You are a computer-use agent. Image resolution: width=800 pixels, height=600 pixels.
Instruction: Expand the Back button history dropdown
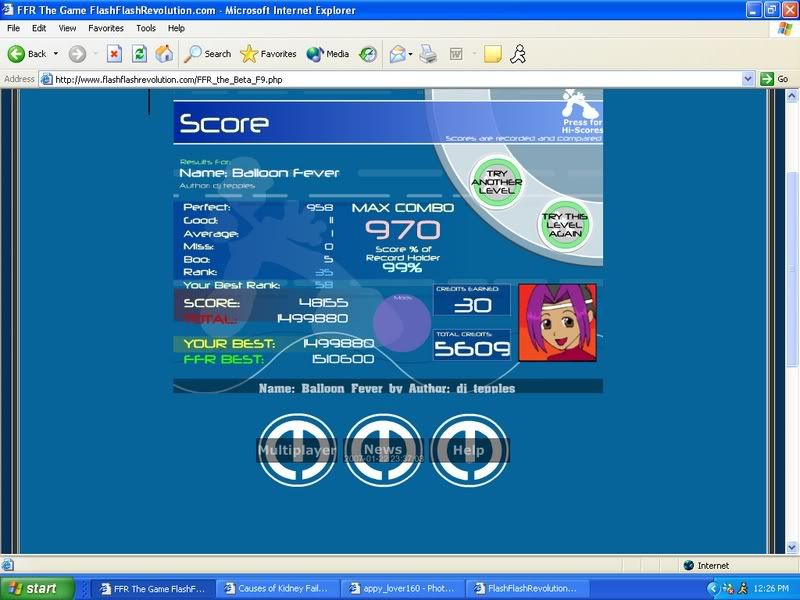click(x=56, y=54)
